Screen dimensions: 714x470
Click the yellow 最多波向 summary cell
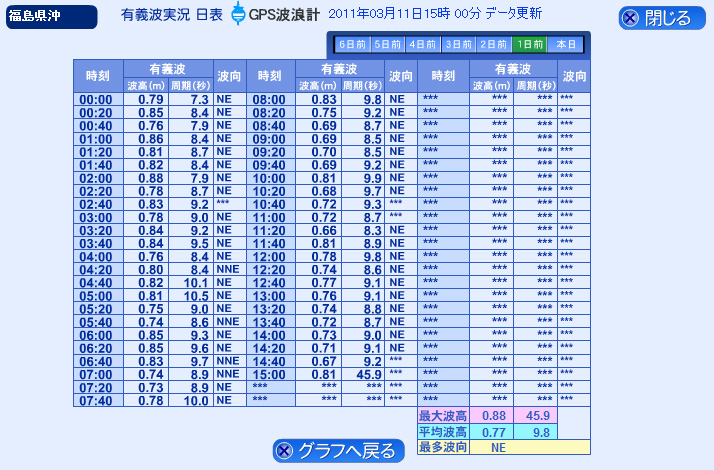click(443, 447)
